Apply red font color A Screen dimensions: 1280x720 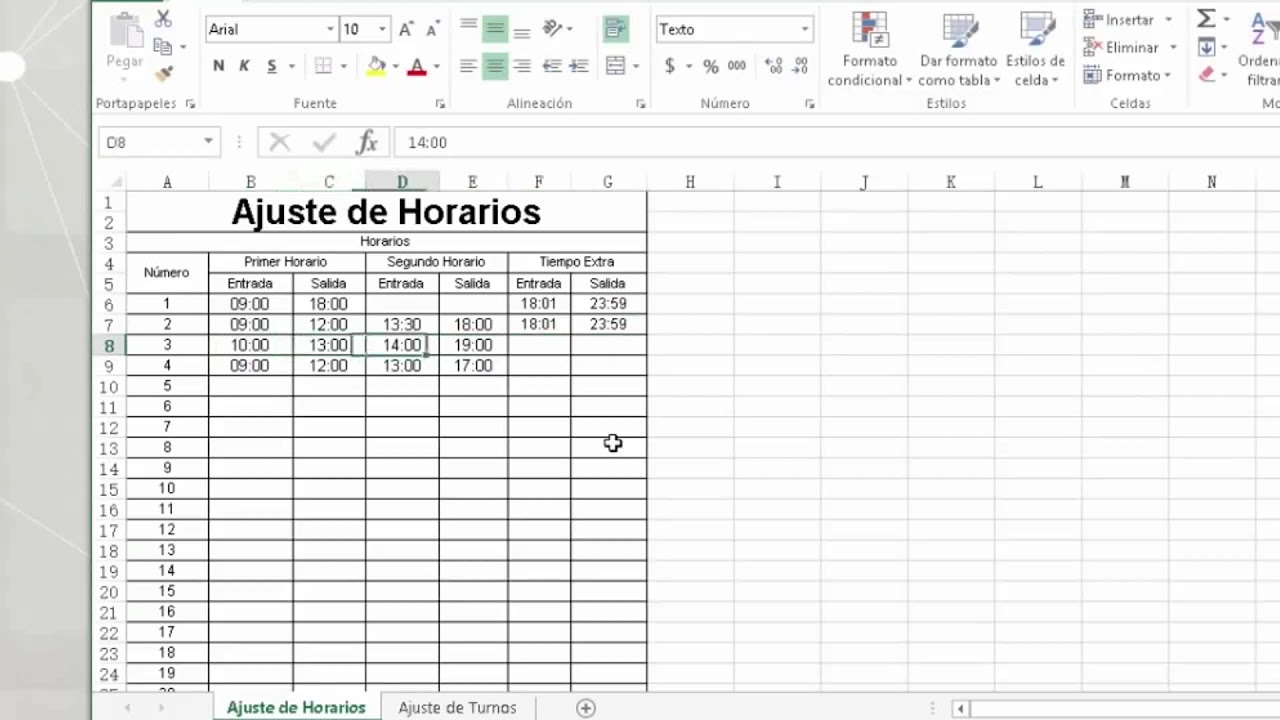point(417,66)
